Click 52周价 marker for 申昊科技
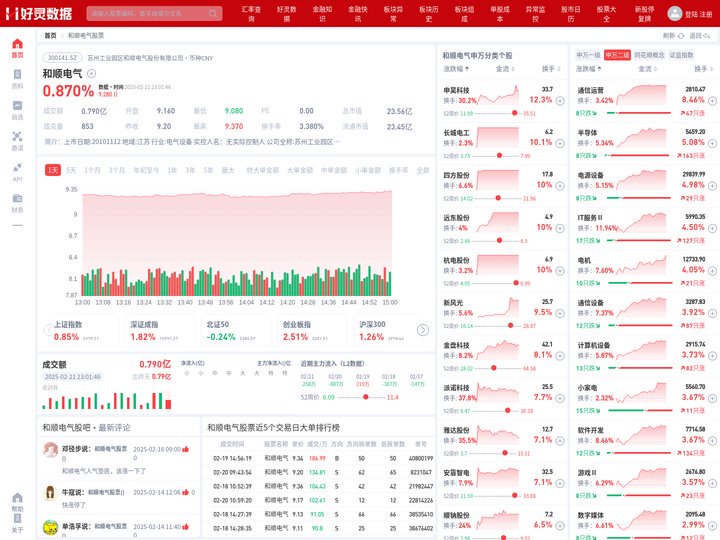 pyautogui.click(x=515, y=113)
